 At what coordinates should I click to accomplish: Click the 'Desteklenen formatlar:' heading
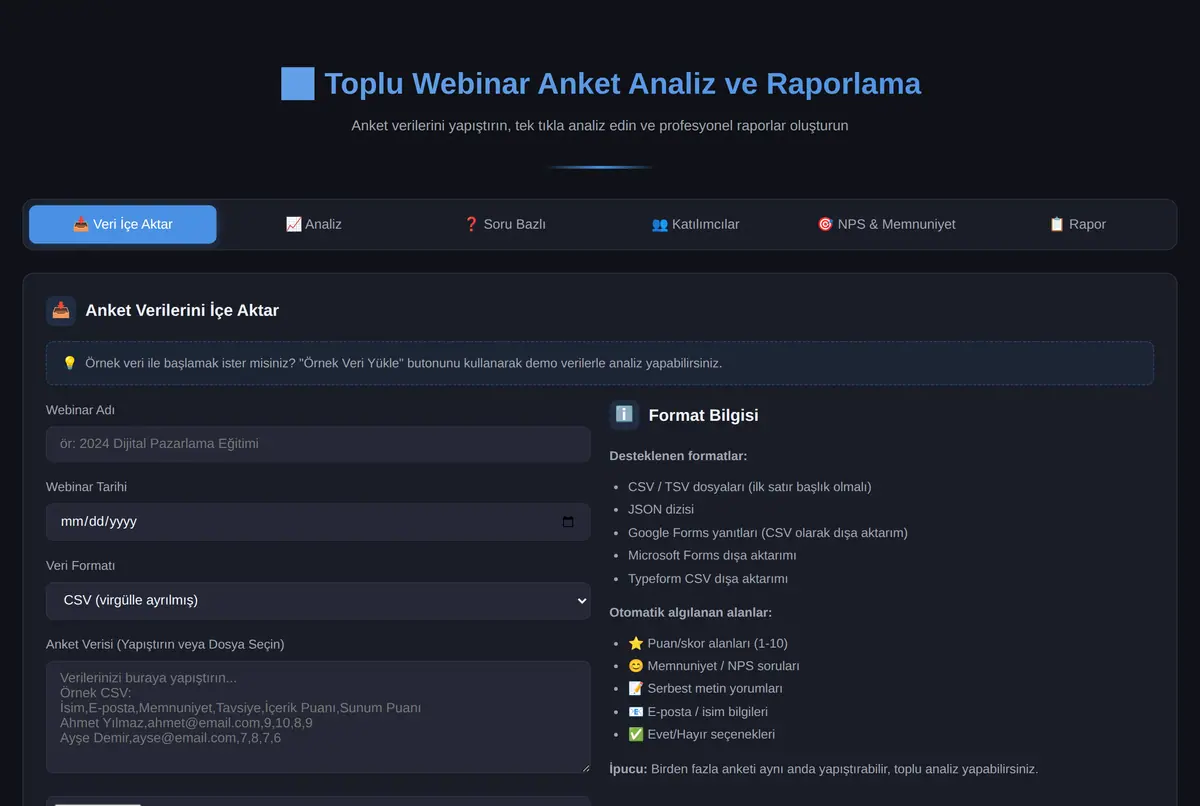(678, 456)
